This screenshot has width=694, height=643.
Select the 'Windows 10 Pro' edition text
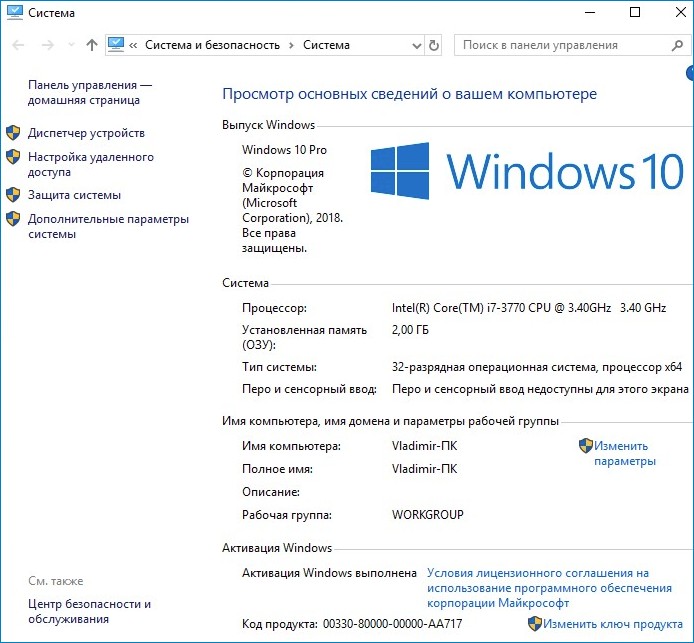coord(284,150)
